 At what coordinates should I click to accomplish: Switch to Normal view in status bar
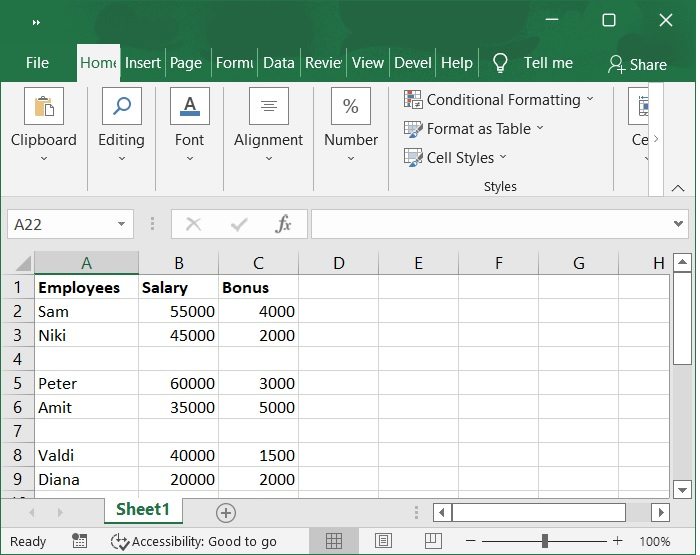click(334, 541)
